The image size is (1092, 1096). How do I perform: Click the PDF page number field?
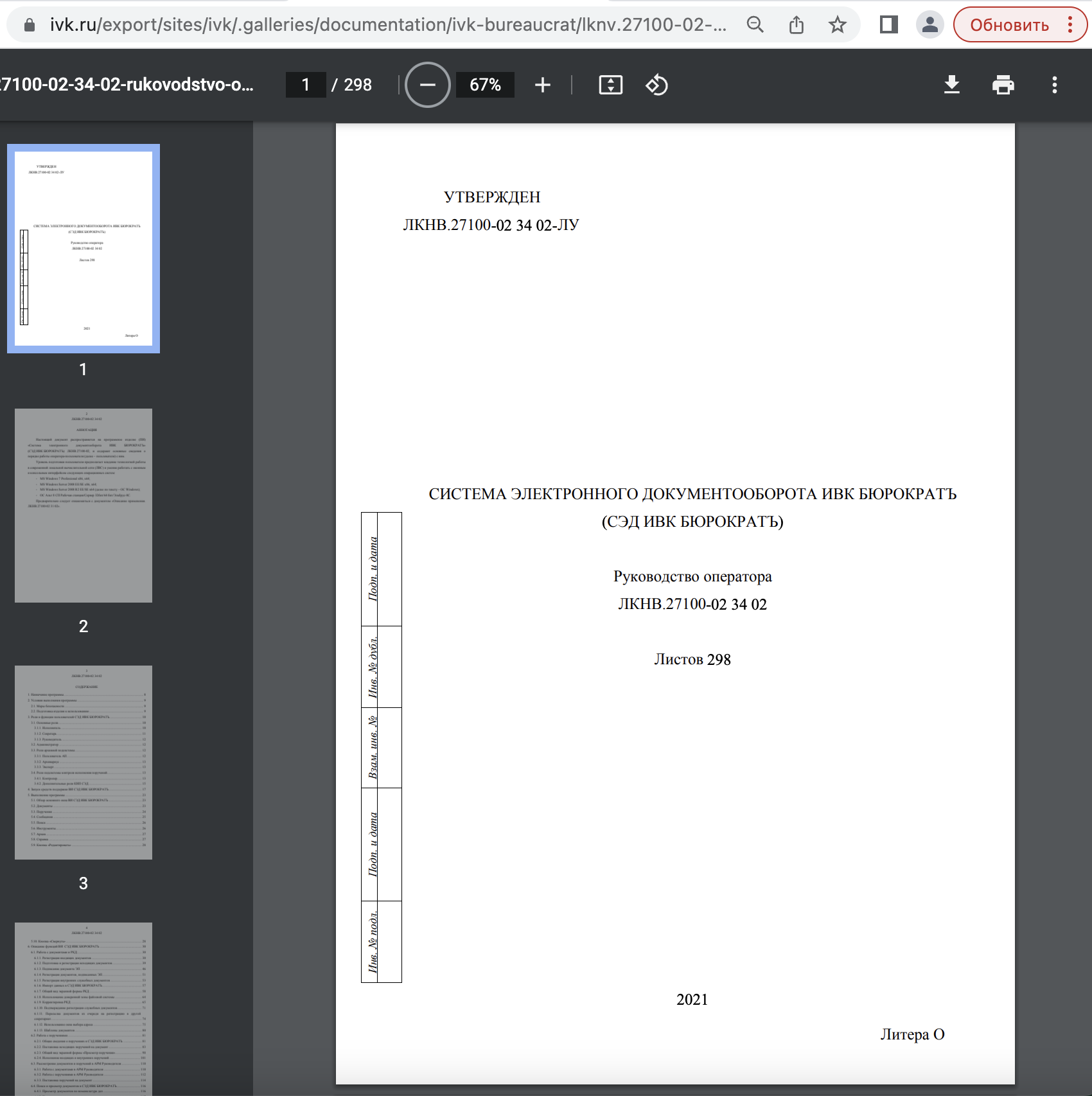click(306, 85)
